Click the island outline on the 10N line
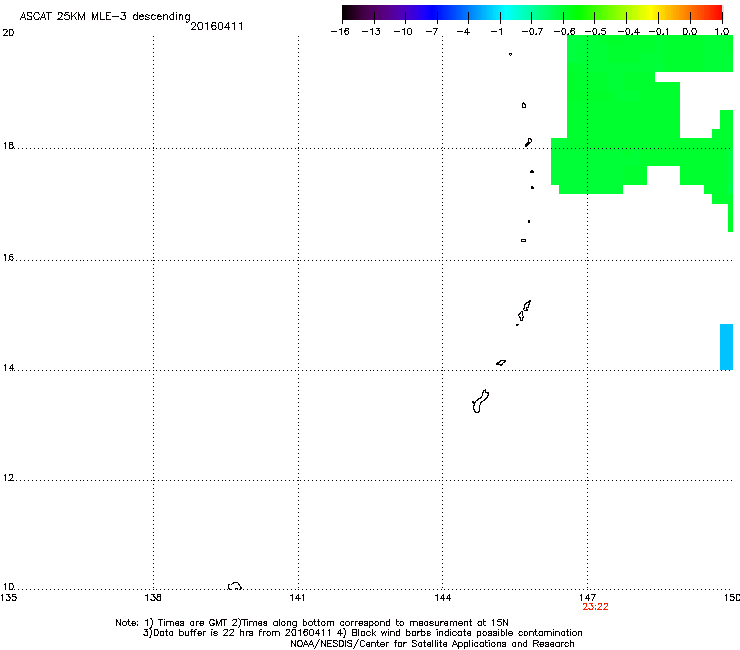The height and width of the screenshot is (650, 740). tap(235, 586)
